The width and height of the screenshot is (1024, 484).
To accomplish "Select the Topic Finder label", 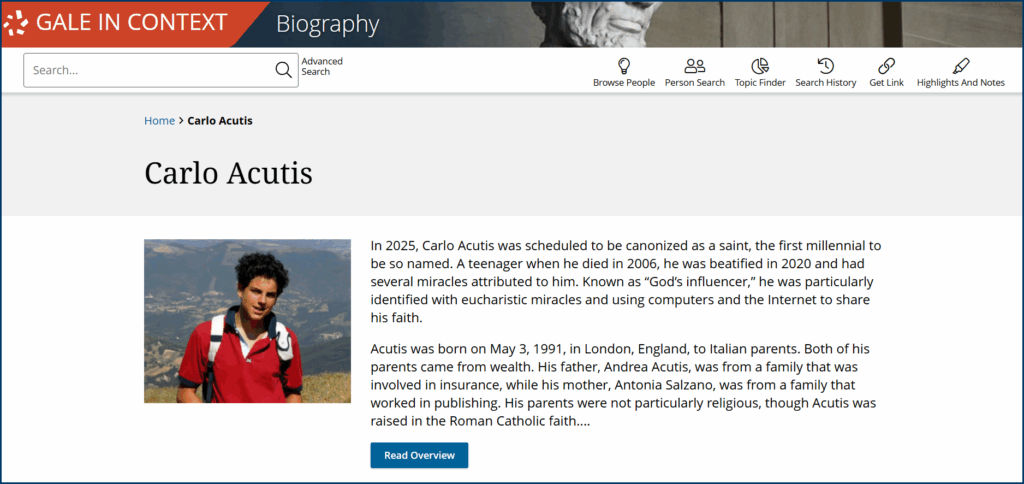I will click(x=760, y=83).
